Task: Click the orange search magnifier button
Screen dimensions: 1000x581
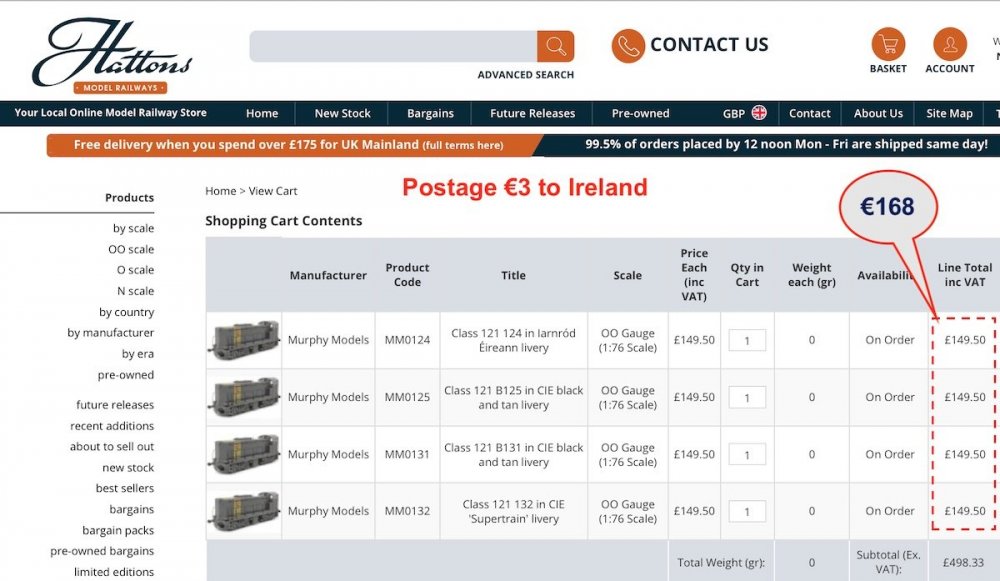Action: [555, 46]
